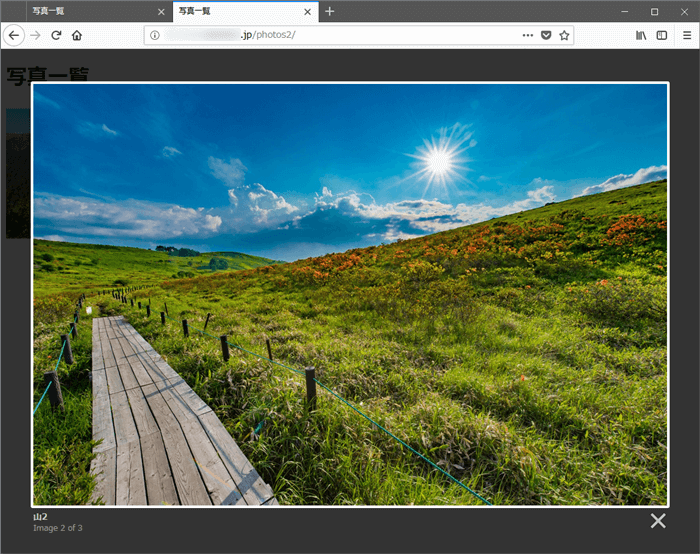Minimize the browser window
Image resolution: width=700 pixels, height=554 pixels.
(x=624, y=11)
